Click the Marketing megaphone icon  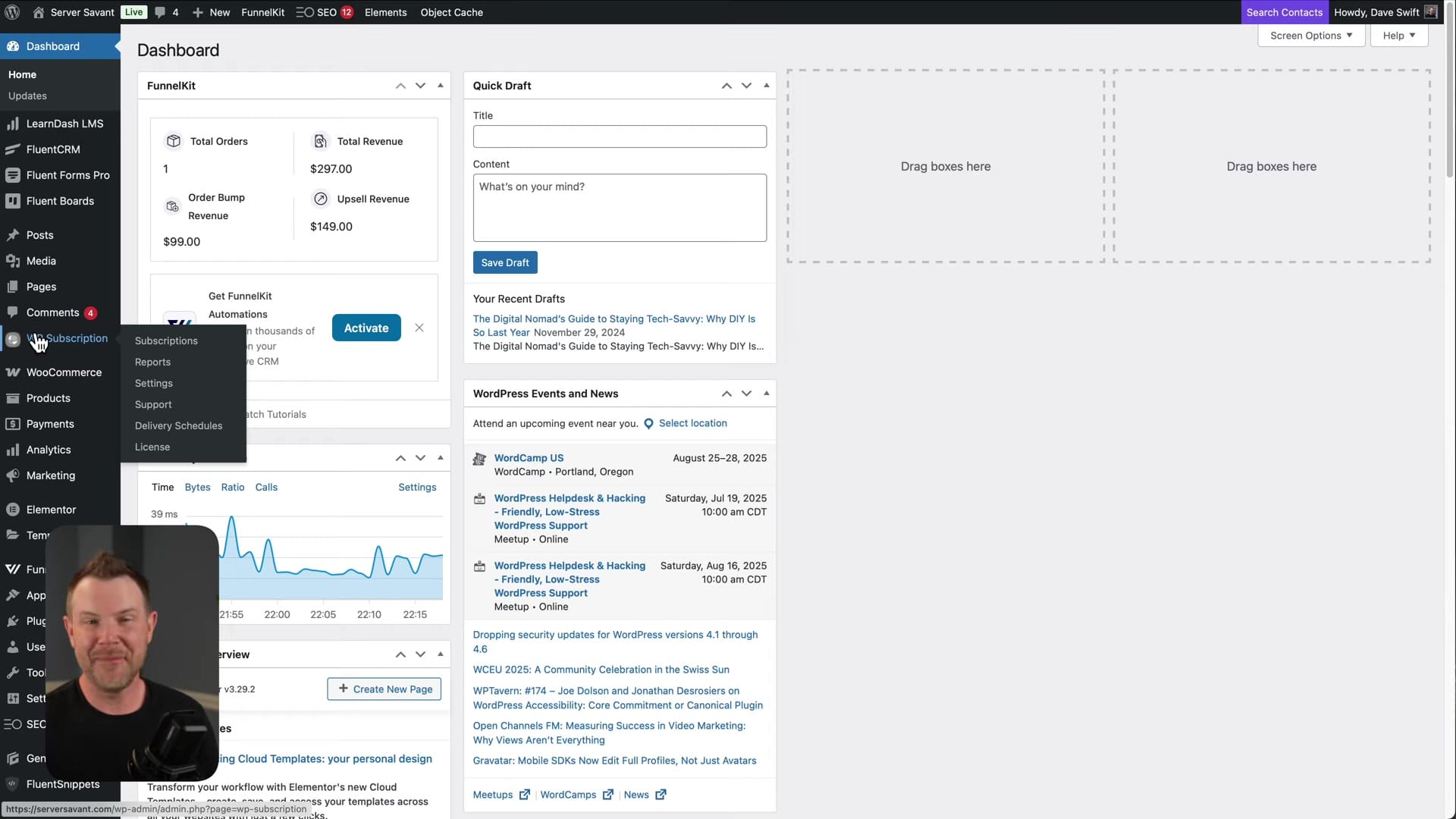click(x=12, y=475)
